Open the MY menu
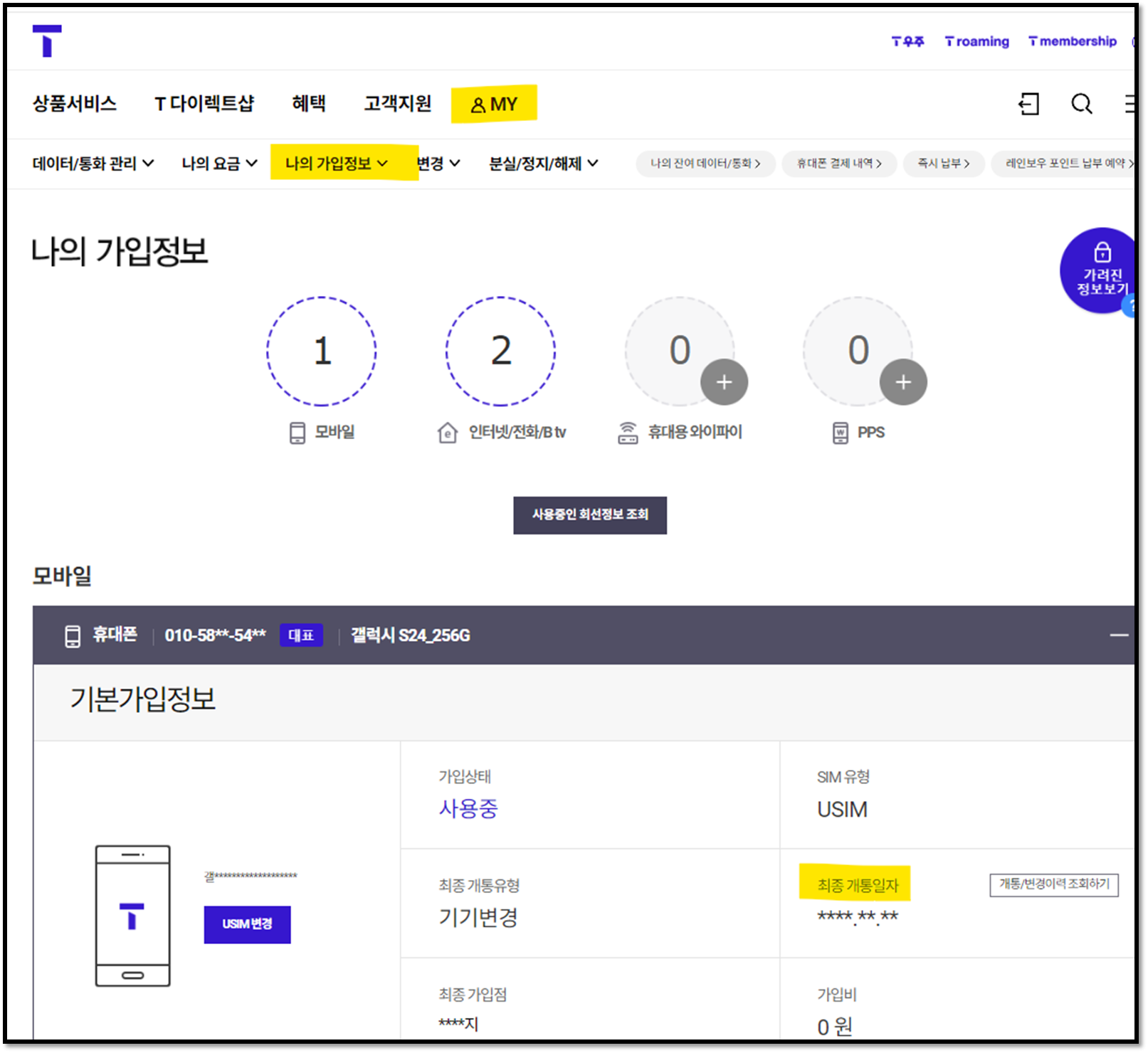 494,105
